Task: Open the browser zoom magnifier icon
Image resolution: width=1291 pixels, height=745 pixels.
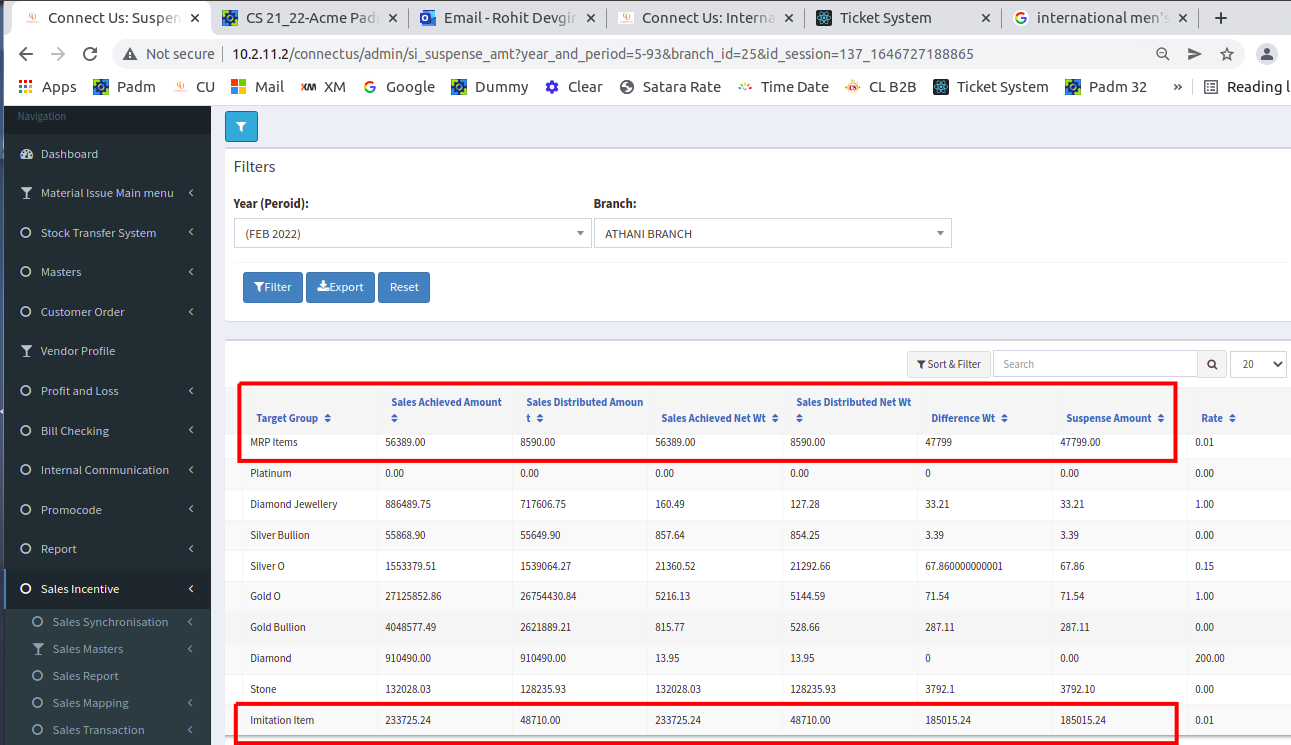Action: click(1163, 54)
